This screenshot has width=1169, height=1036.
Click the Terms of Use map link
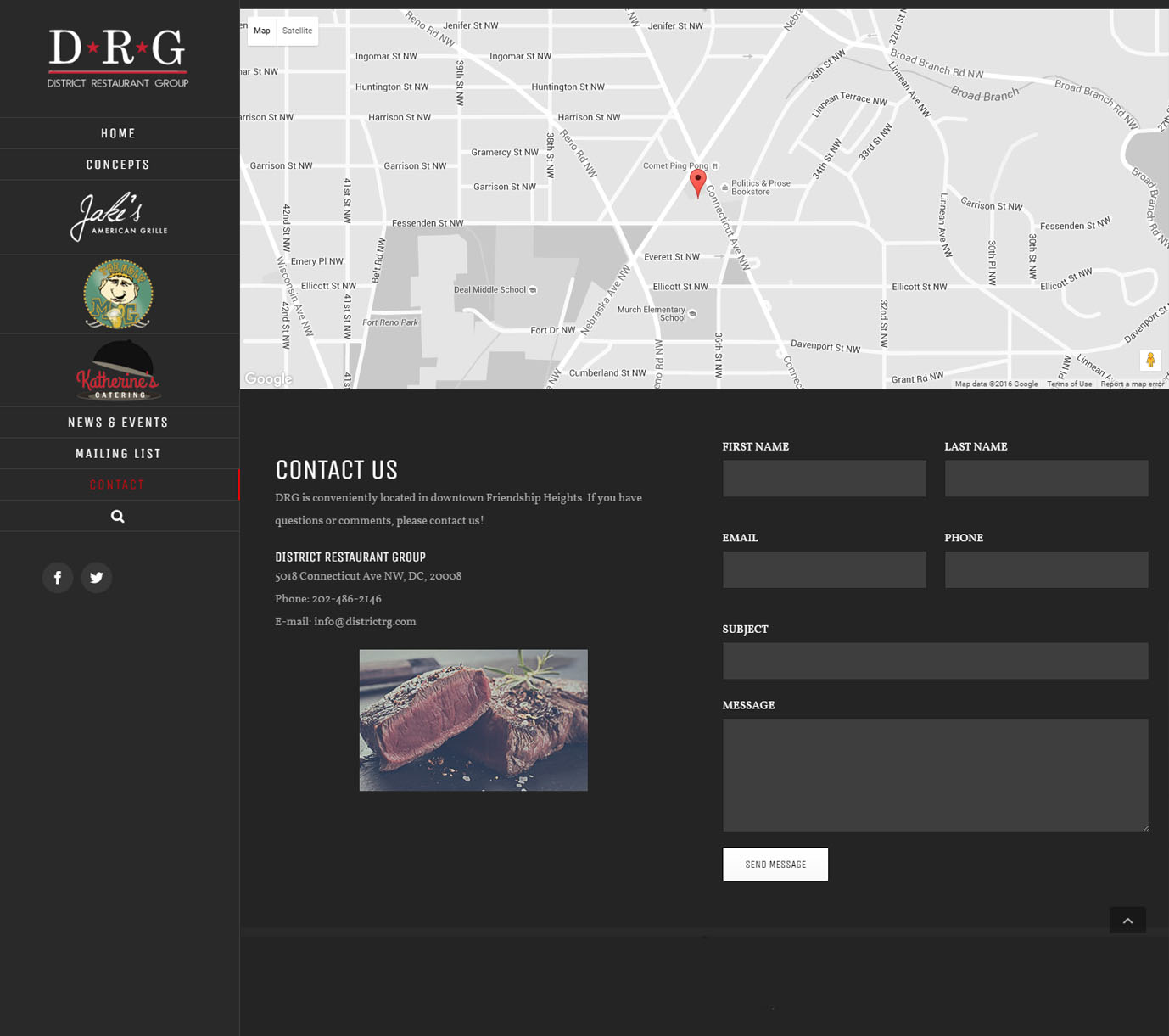pos(1069,384)
